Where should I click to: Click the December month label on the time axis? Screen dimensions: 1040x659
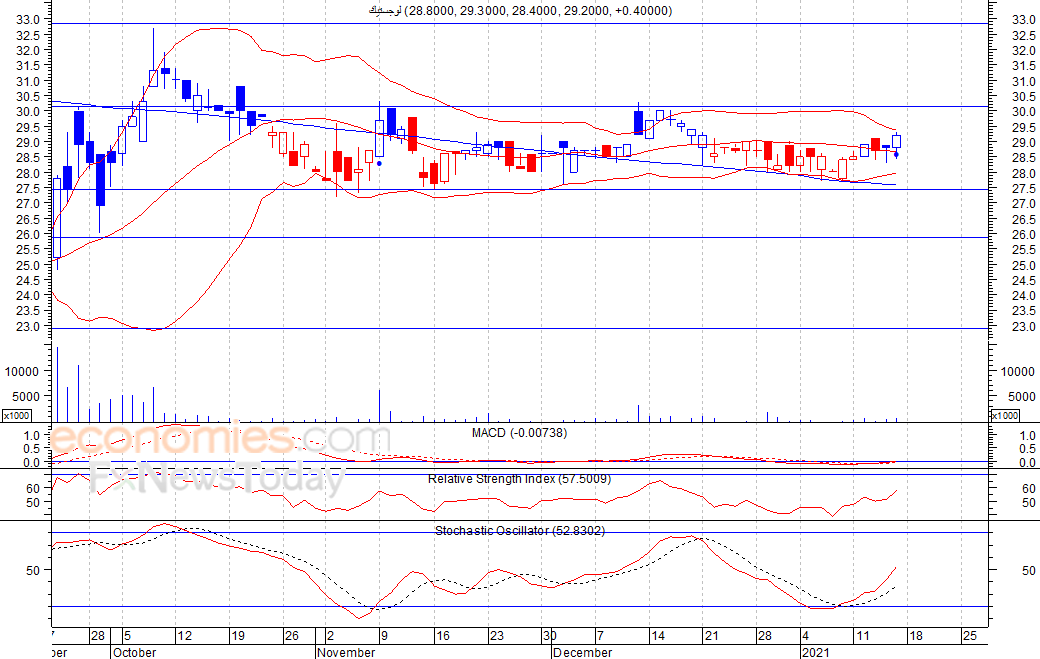click(x=583, y=652)
